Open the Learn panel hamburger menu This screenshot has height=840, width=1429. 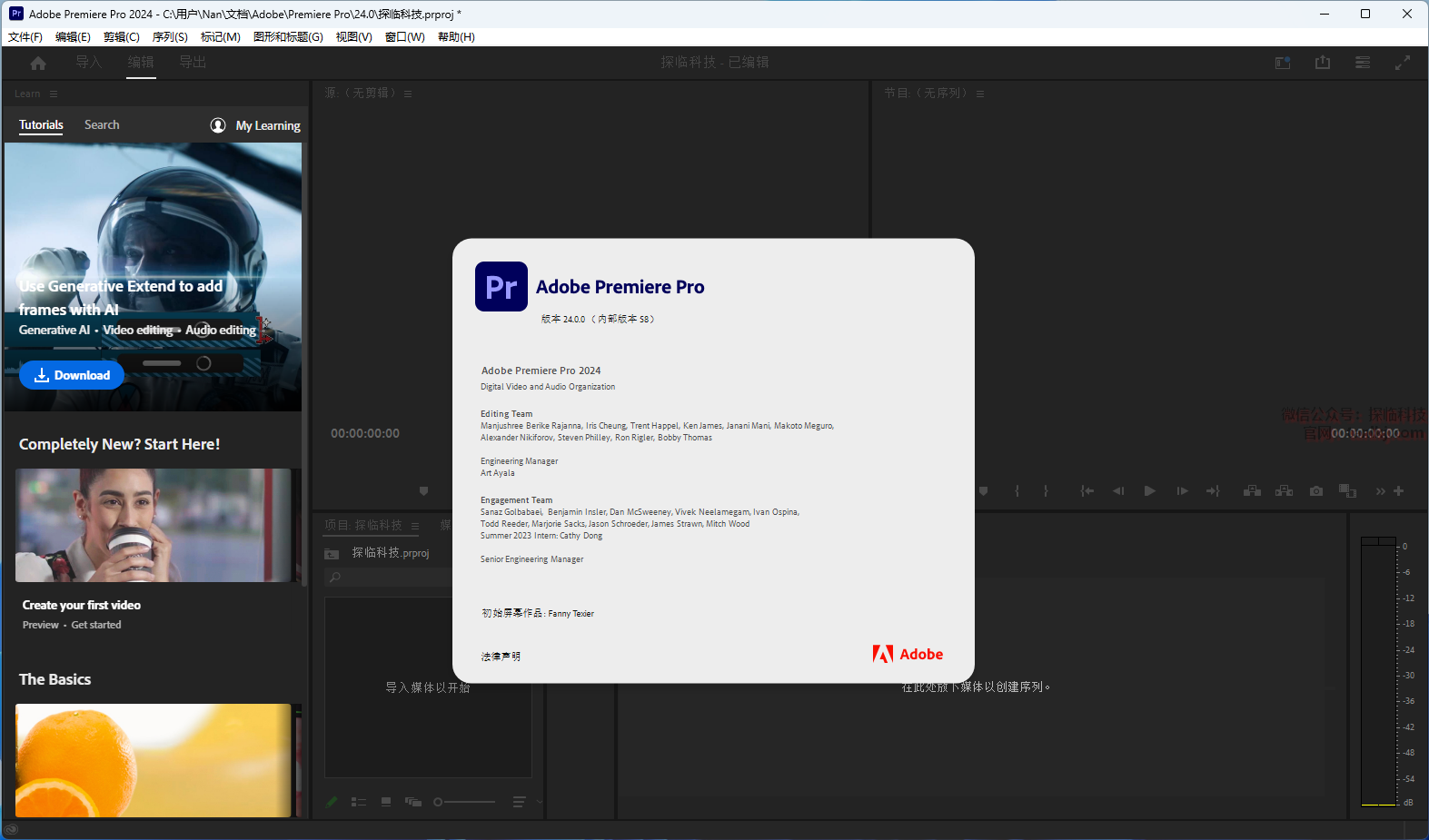coord(54,94)
